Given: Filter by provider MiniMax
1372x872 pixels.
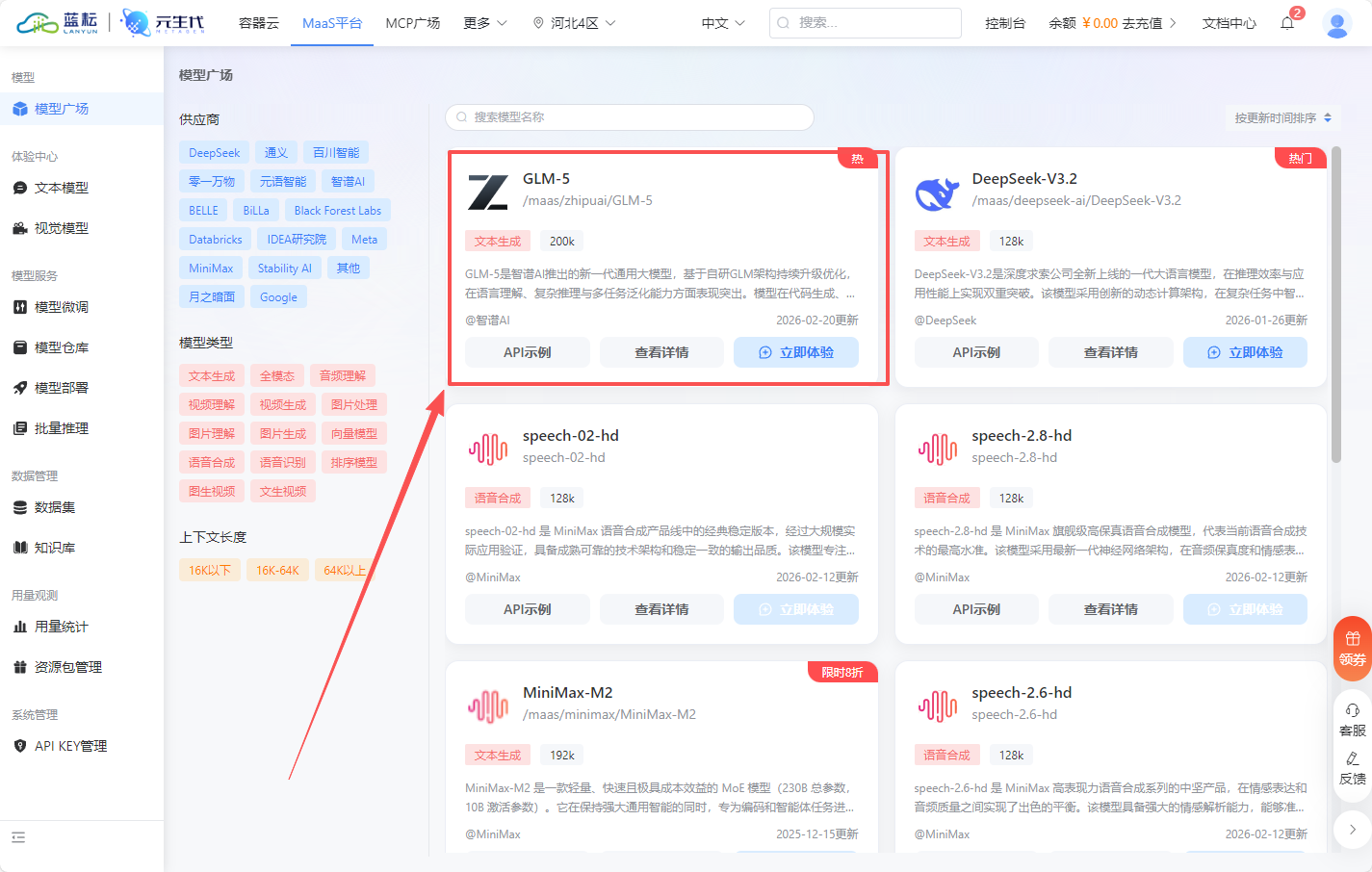Looking at the screenshot, I should point(211,268).
